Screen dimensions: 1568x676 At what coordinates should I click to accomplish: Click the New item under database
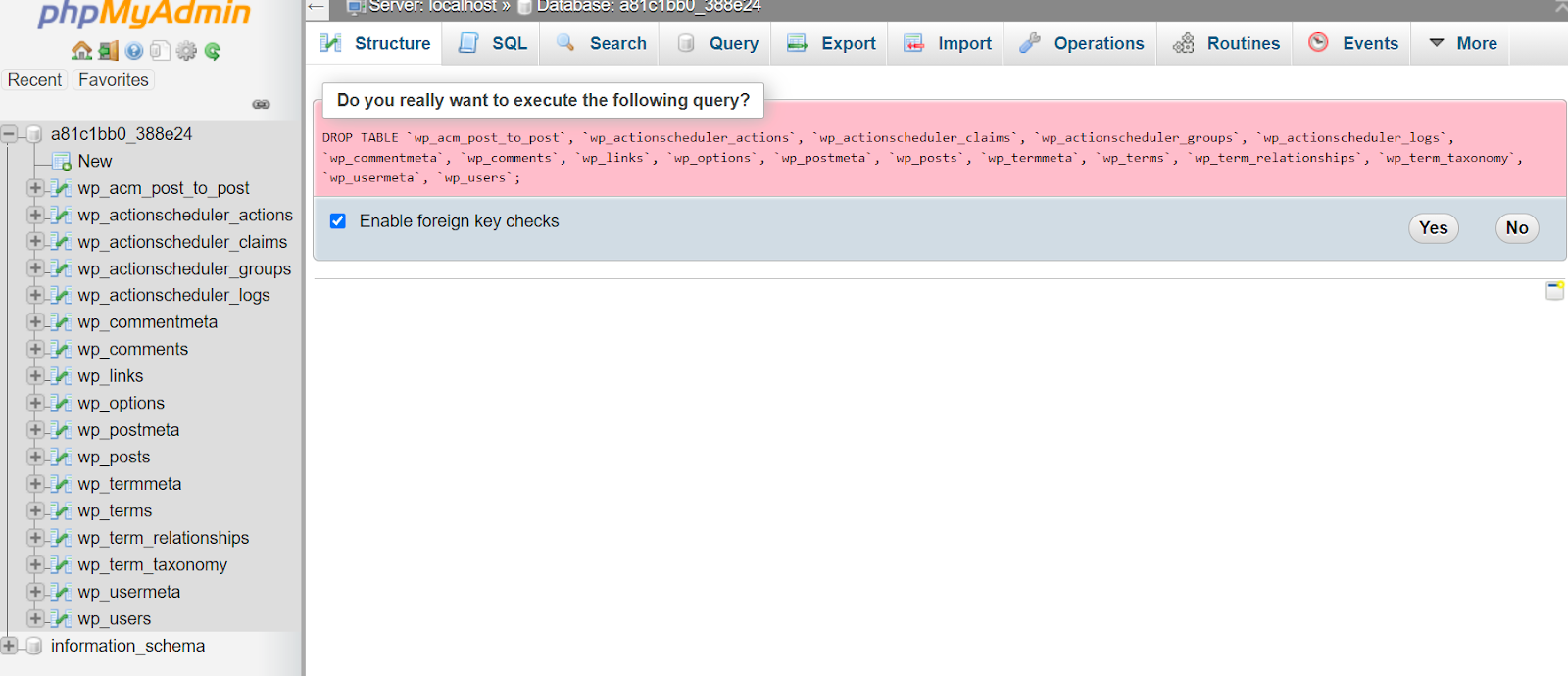(95, 162)
